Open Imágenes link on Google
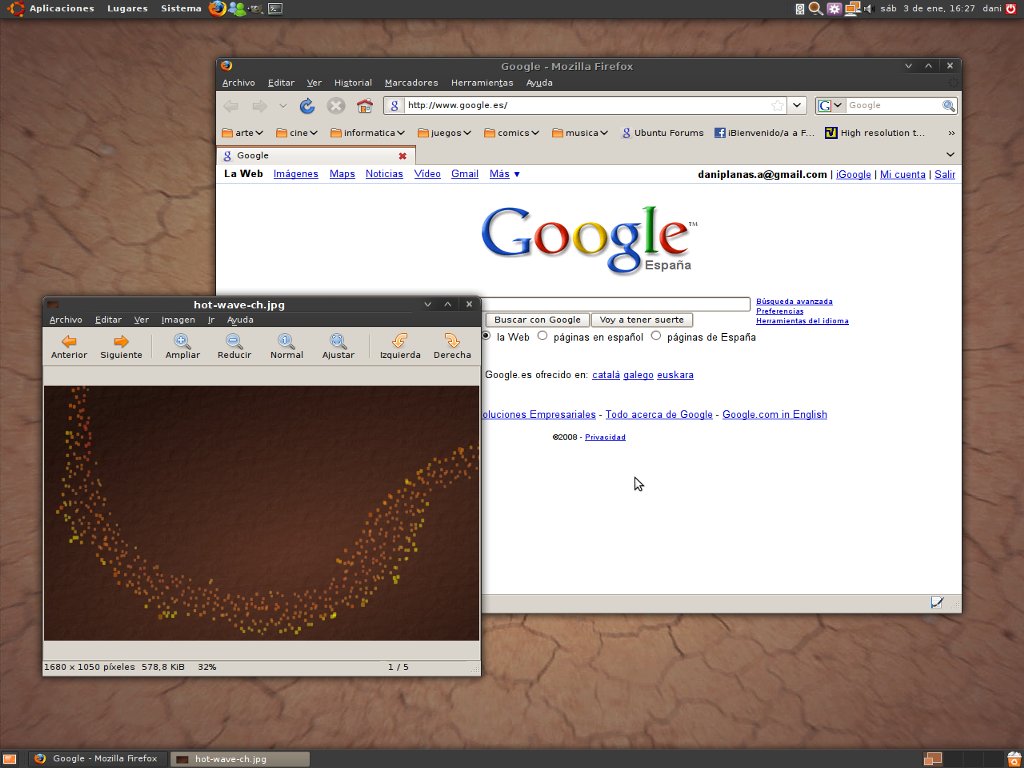 tap(295, 174)
